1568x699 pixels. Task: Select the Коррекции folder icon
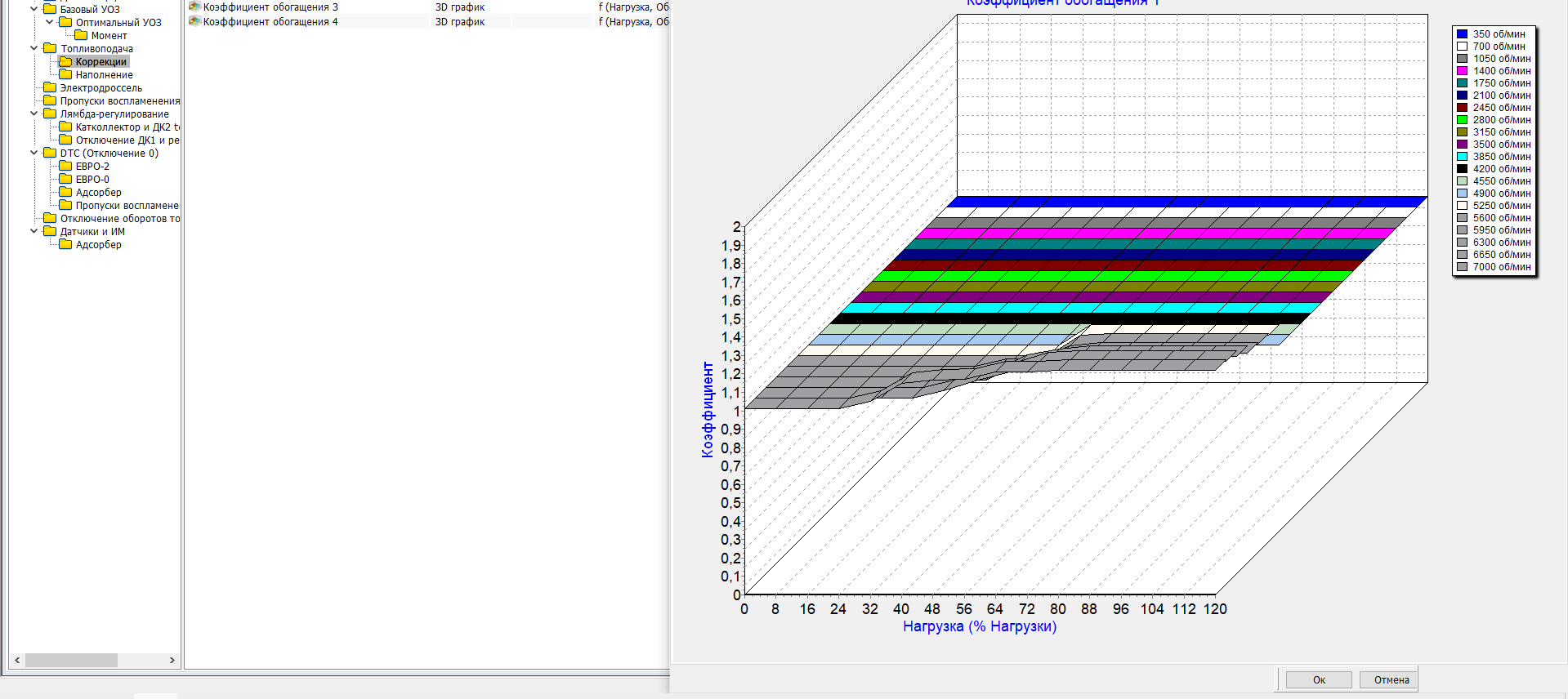(x=65, y=61)
